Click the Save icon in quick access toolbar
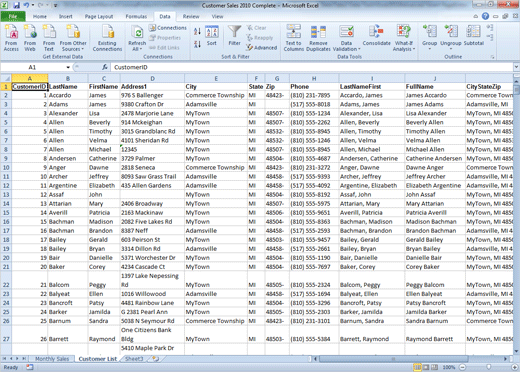The width and height of the screenshot is (520, 372). point(16,5)
